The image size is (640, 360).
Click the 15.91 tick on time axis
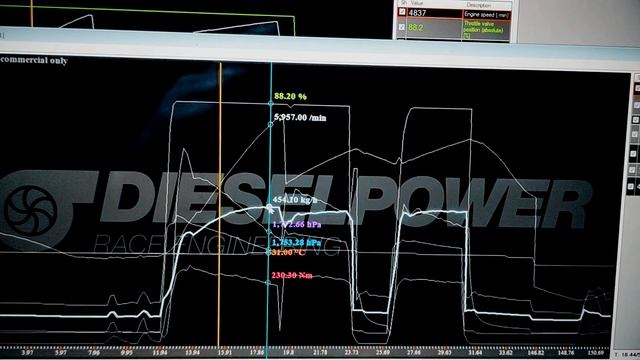pyautogui.click(x=224, y=352)
